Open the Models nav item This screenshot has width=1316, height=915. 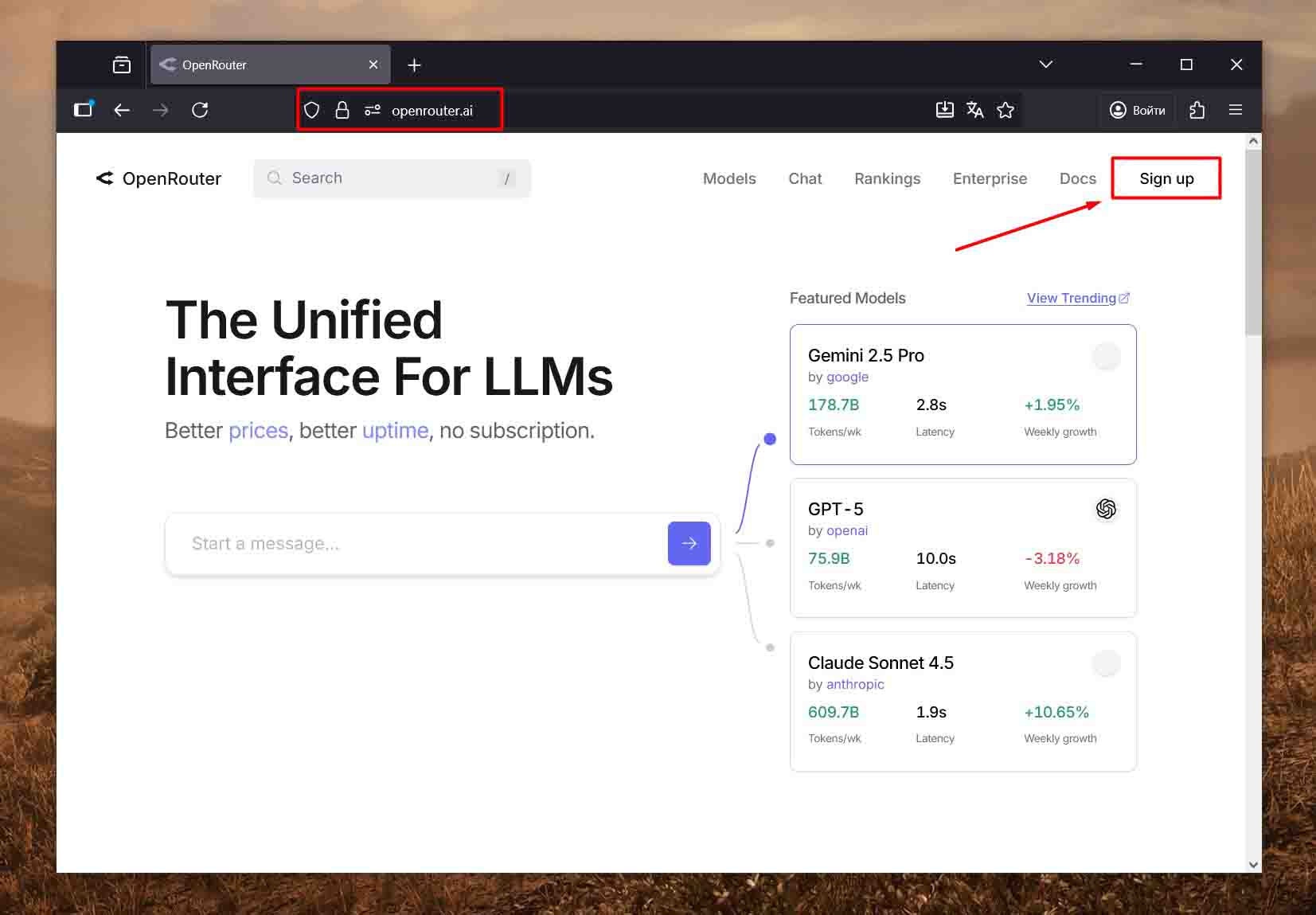pos(729,178)
